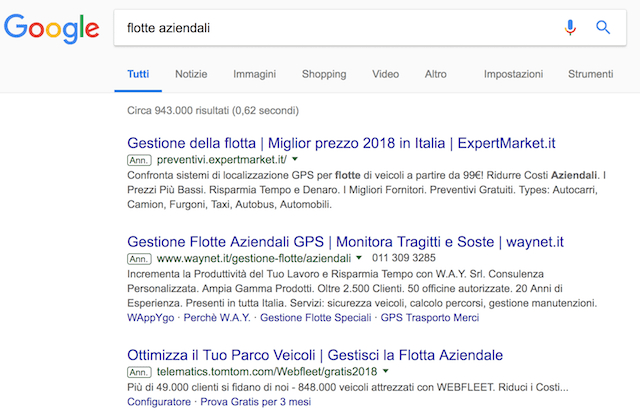The width and height of the screenshot is (640, 420).
Task: Open the WAppYgo sitelink
Action: [x=150, y=318]
